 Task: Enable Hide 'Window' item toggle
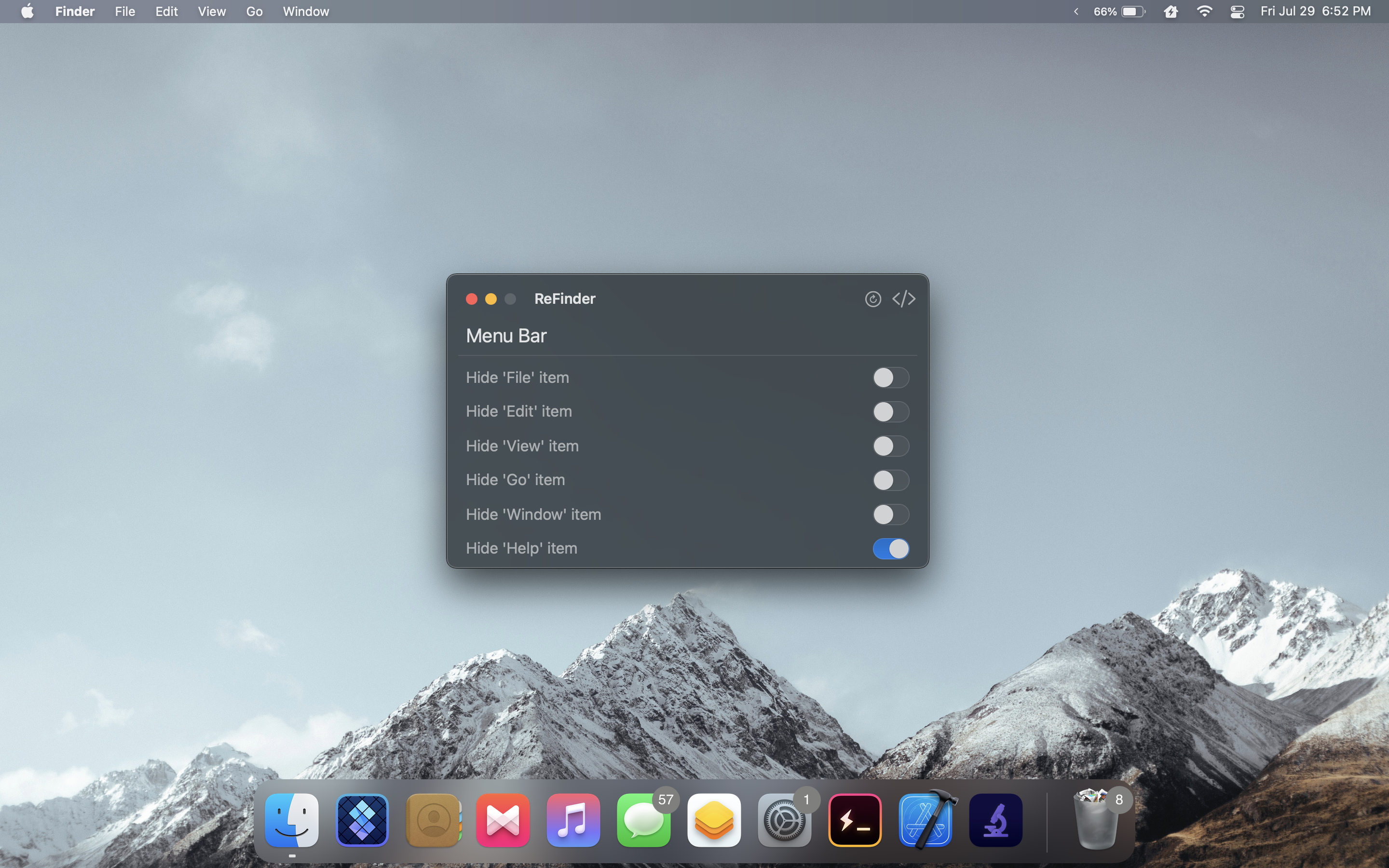[890, 515]
